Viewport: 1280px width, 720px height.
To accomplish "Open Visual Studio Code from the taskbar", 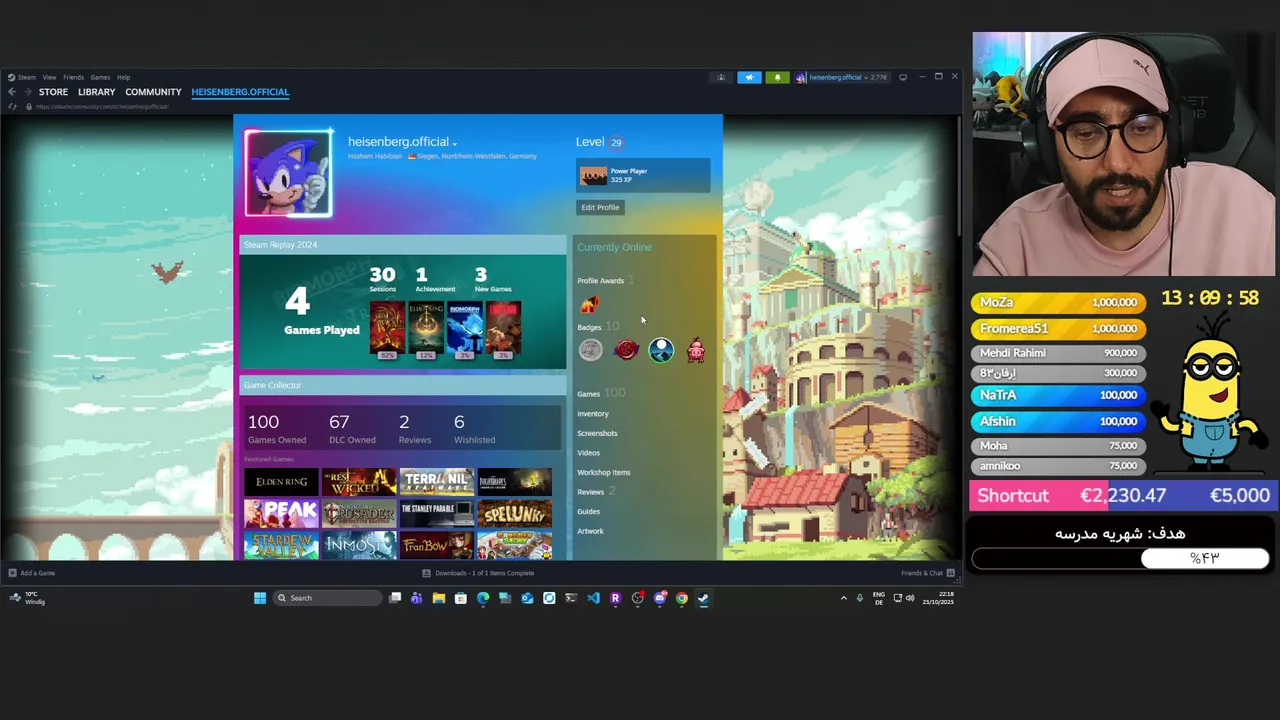I will coord(593,598).
